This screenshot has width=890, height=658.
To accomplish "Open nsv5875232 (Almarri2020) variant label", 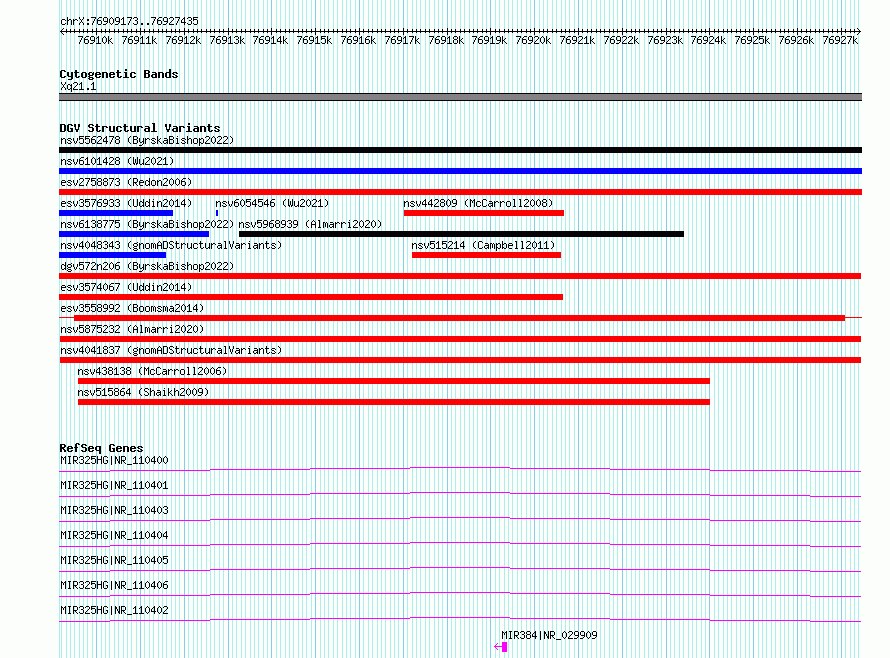I will tap(132, 329).
